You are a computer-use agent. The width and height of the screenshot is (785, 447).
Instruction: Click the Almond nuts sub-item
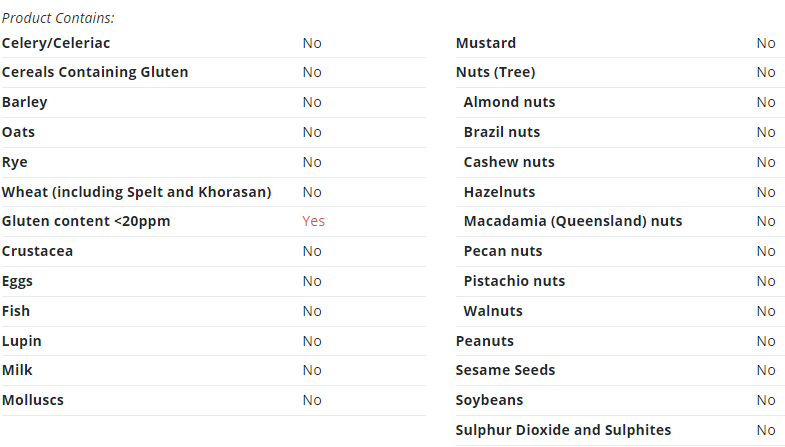click(x=510, y=102)
